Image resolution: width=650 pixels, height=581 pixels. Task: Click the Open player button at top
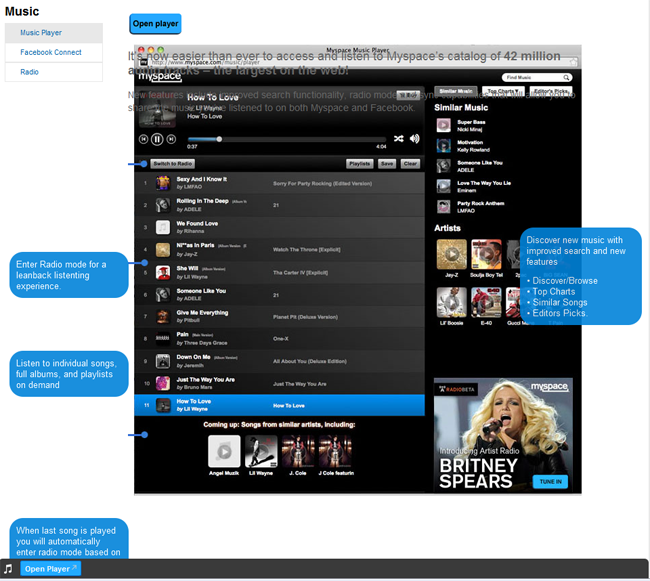[x=155, y=24]
